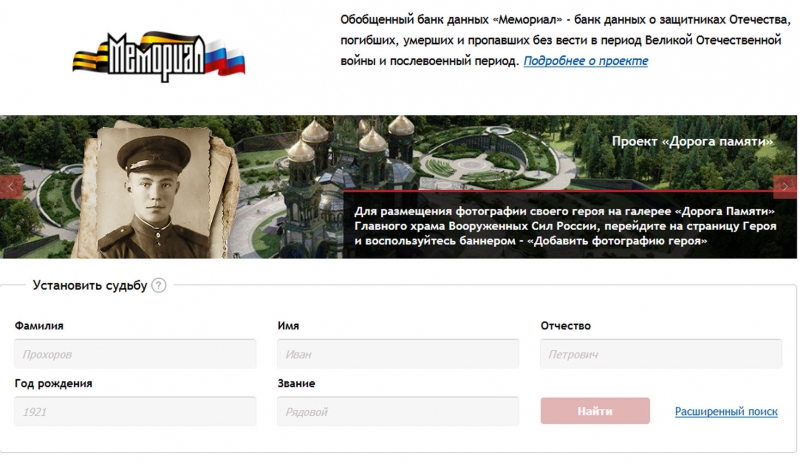
Task: Click the 'Отчество' field label
Action: click(x=565, y=326)
